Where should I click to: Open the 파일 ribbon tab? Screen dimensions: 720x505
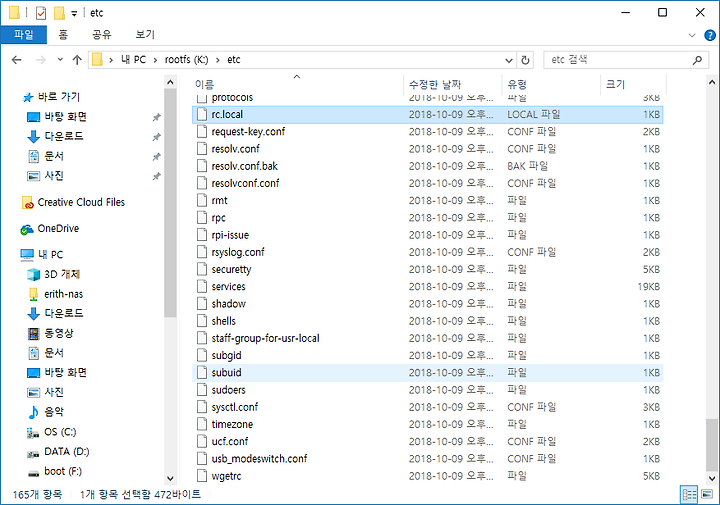tap(23, 34)
